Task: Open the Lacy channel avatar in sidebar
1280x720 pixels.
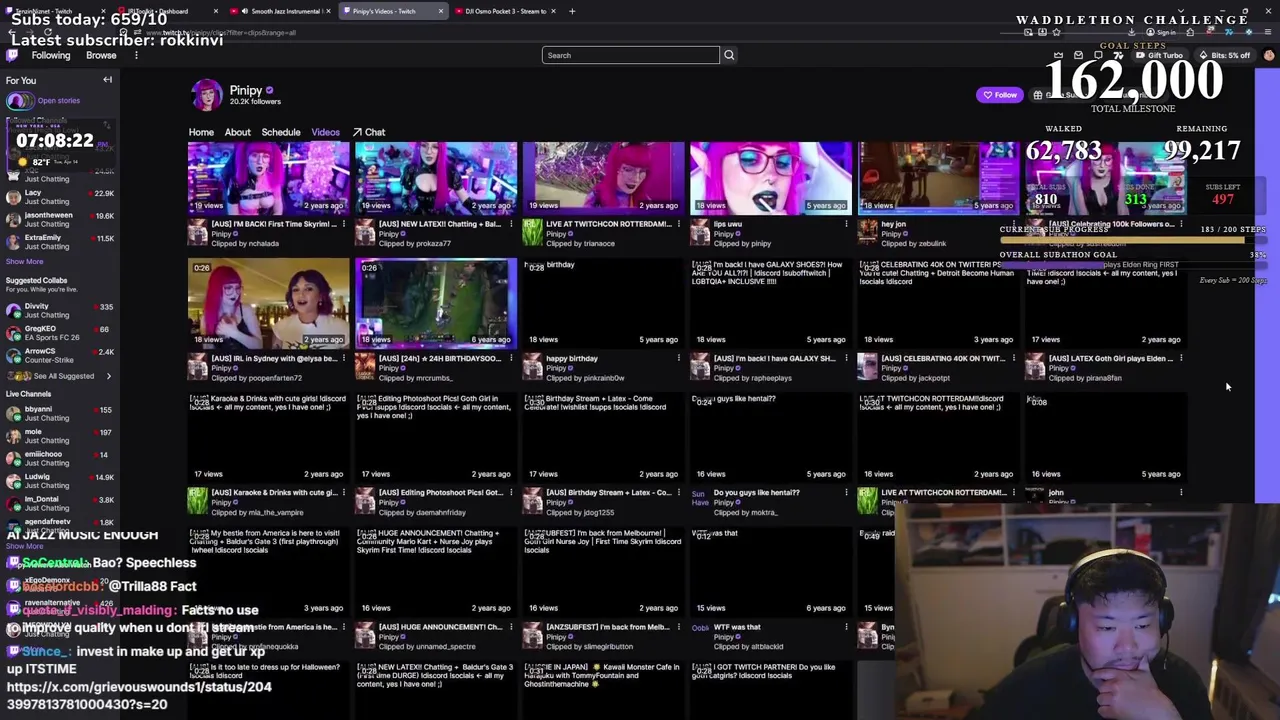Action: point(13,197)
